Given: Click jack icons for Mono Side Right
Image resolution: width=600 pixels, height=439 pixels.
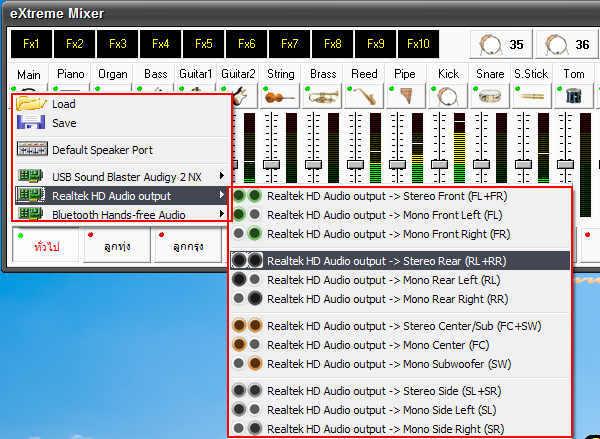Looking at the screenshot, I should (247, 428).
